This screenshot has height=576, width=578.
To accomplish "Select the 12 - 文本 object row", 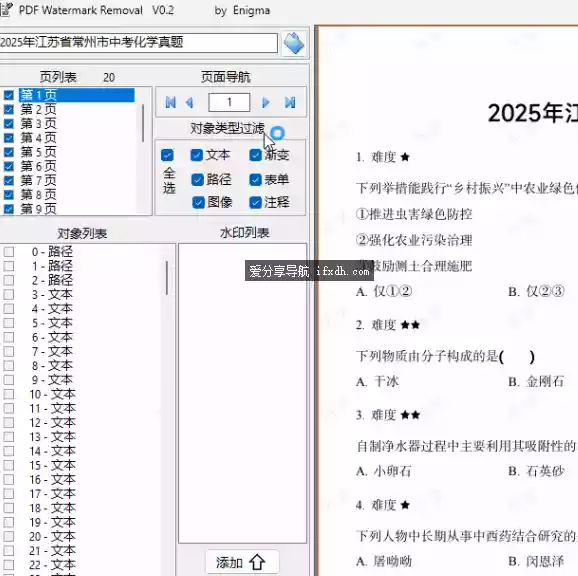I will (x=52, y=422).
